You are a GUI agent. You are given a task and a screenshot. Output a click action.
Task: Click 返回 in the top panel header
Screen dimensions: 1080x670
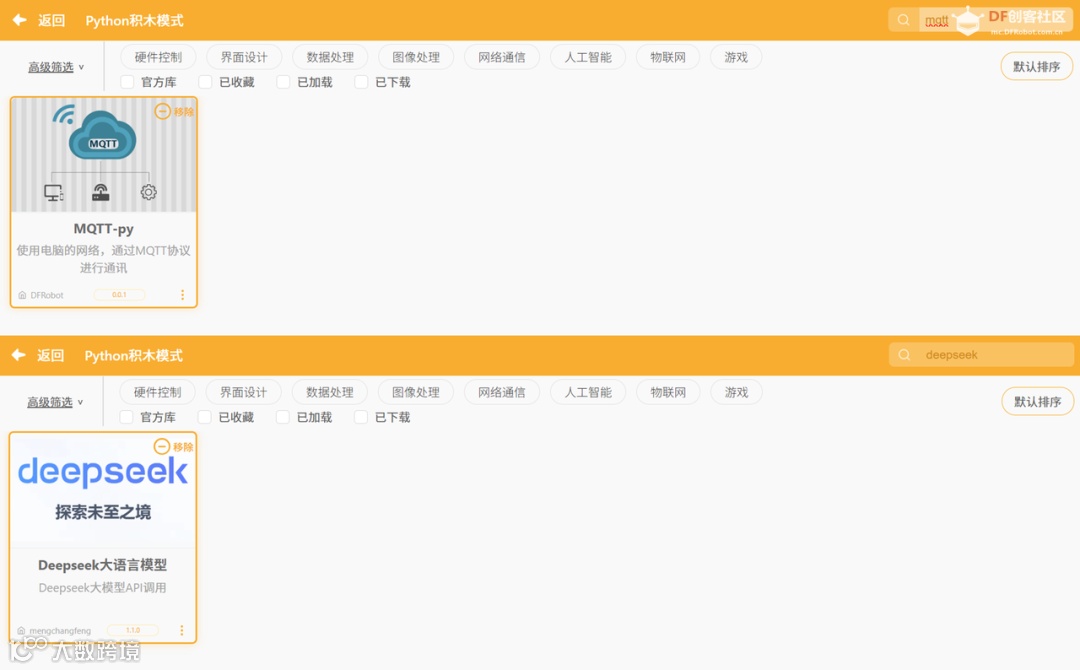pos(52,21)
